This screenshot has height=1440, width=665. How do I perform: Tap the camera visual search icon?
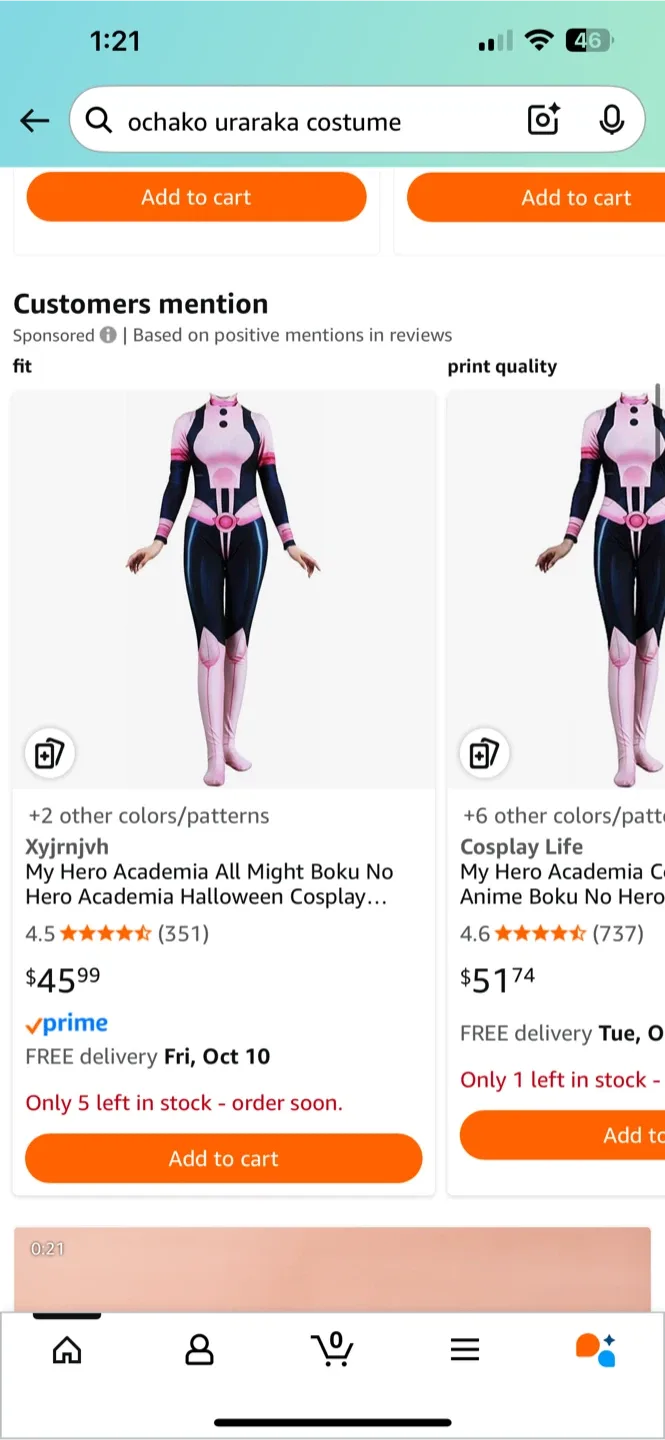click(x=542, y=119)
